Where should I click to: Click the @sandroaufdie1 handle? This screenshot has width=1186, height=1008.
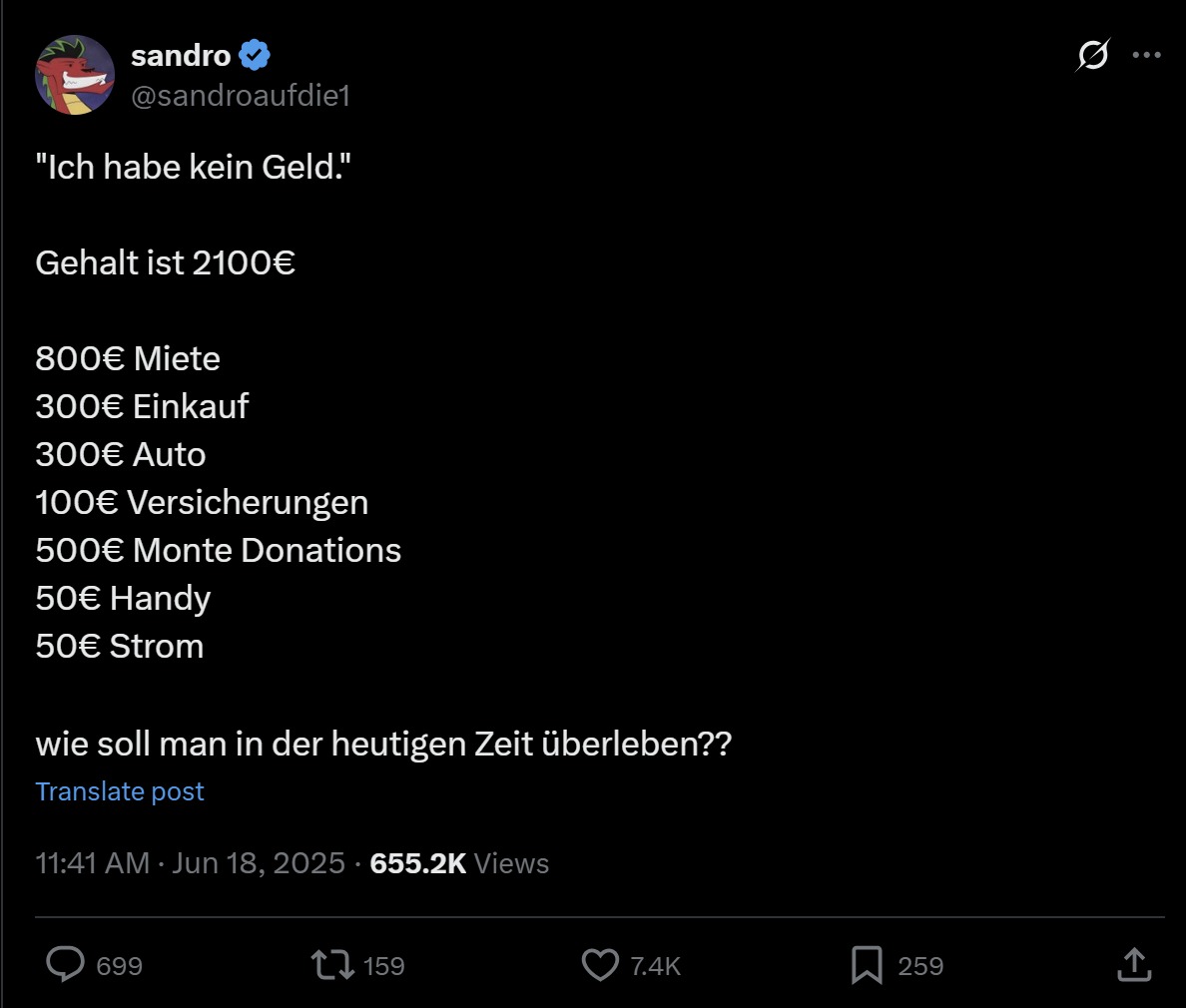tap(241, 96)
